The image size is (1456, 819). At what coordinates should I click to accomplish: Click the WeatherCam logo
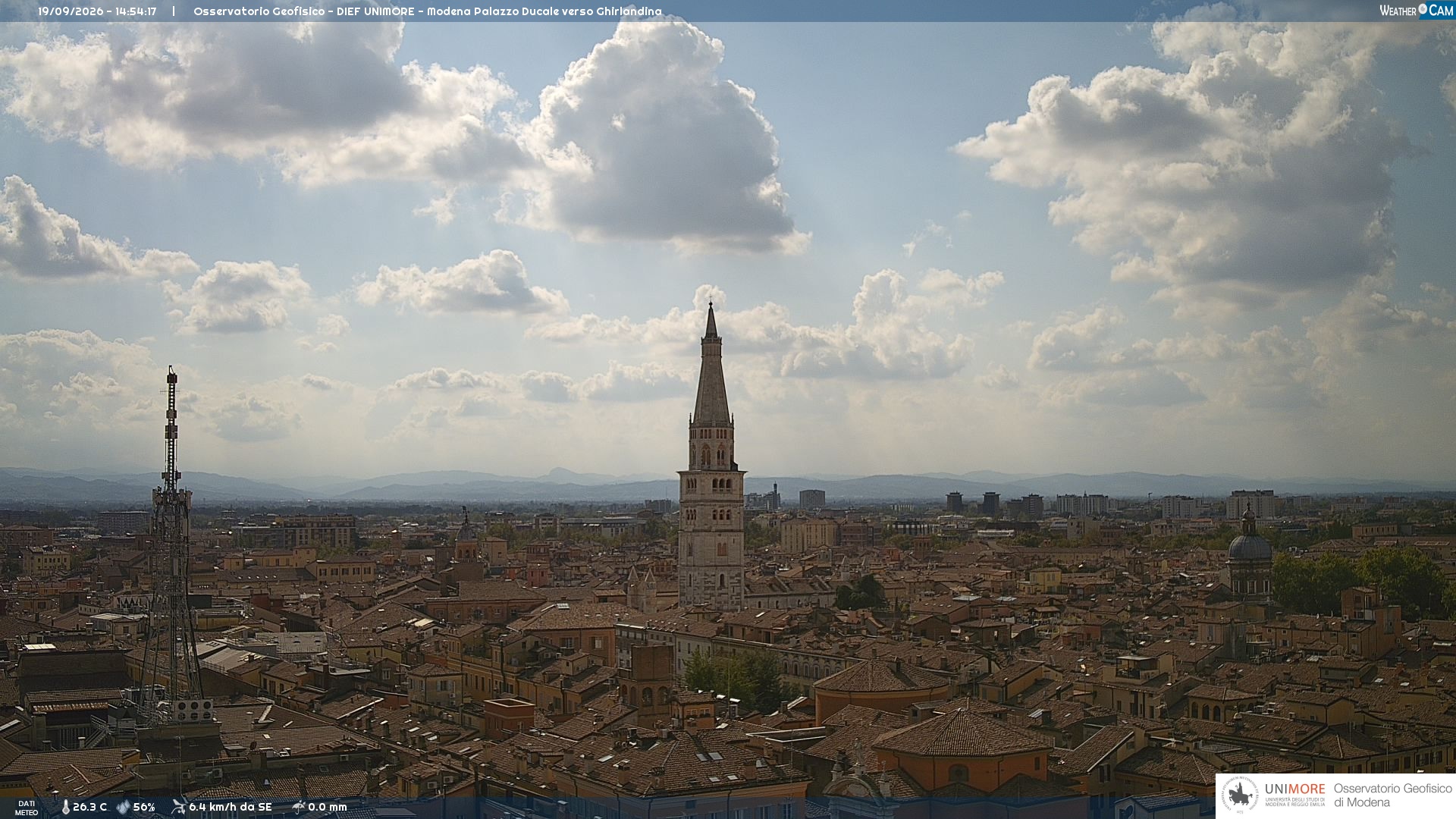(x=1416, y=10)
